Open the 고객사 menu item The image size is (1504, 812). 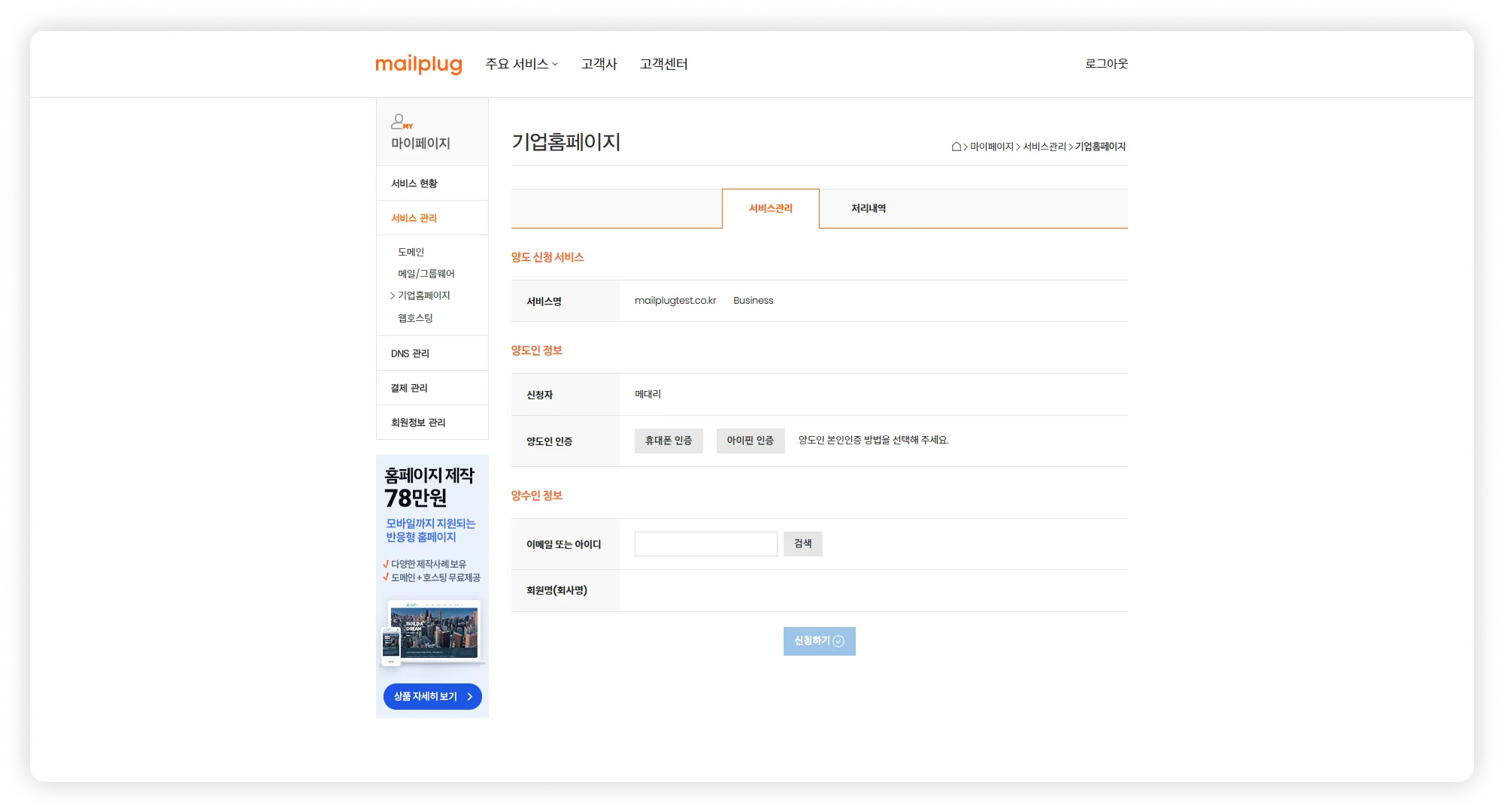coord(599,64)
